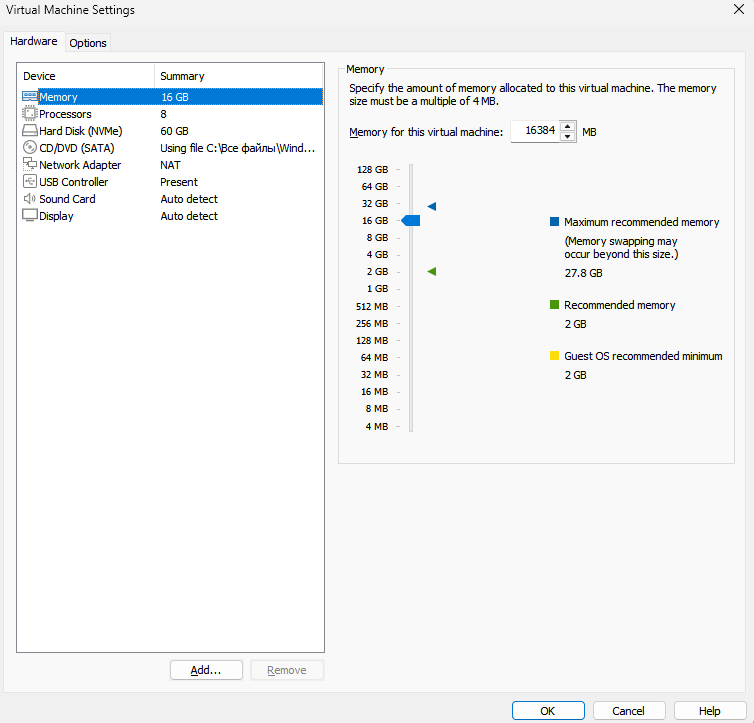The image size is (754, 723).
Task: Click the 'Present' USB summary value
Action: pyautogui.click(x=179, y=182)
